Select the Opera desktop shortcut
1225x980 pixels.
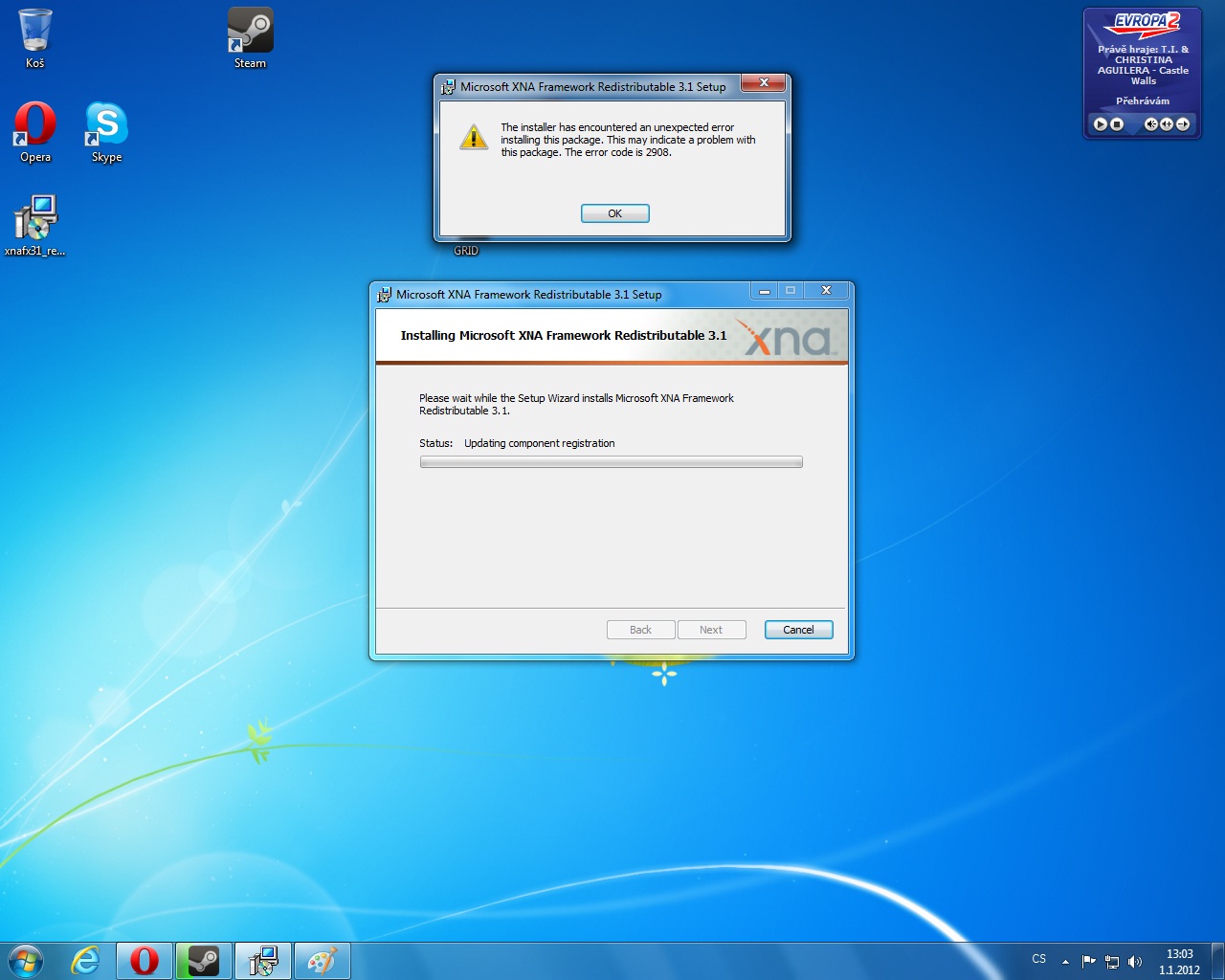point(35,132)
